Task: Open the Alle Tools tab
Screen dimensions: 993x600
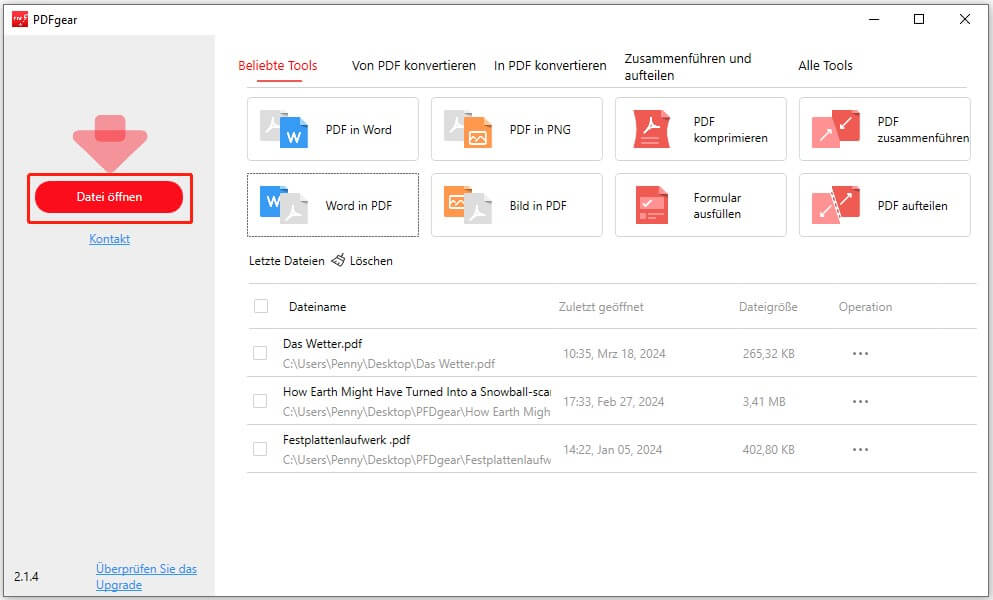Action: click(825, 65)
